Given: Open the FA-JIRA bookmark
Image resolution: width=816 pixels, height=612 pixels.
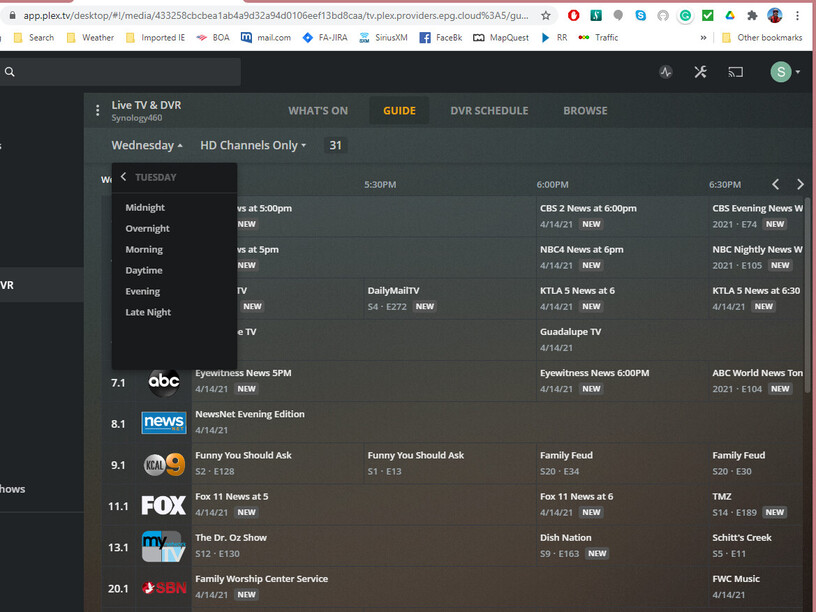Looking at the screenshot, I should coord(325,37).
